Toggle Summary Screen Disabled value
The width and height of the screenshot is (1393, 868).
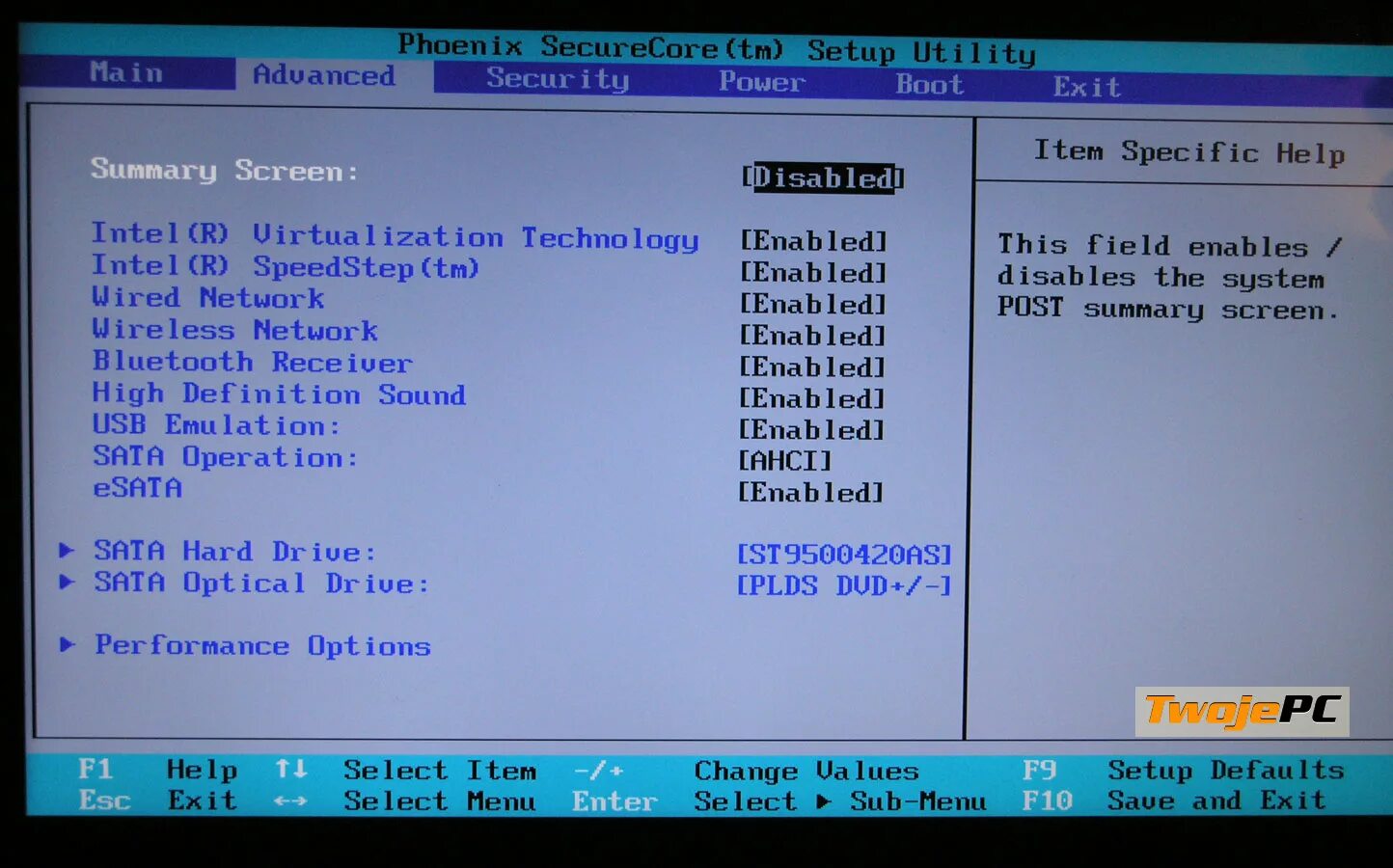click(823, 177)
